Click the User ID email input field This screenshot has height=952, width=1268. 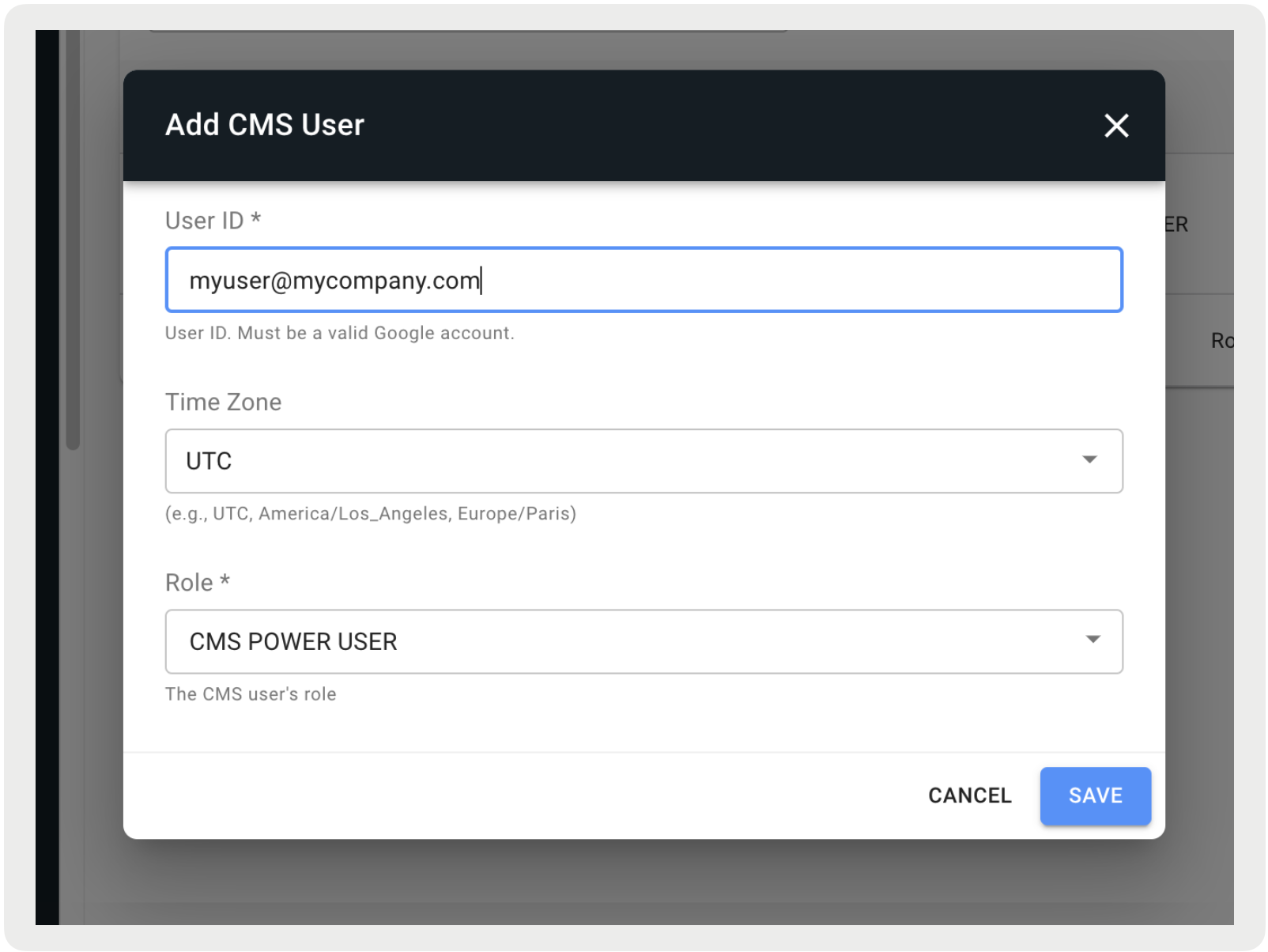(643, 280)
